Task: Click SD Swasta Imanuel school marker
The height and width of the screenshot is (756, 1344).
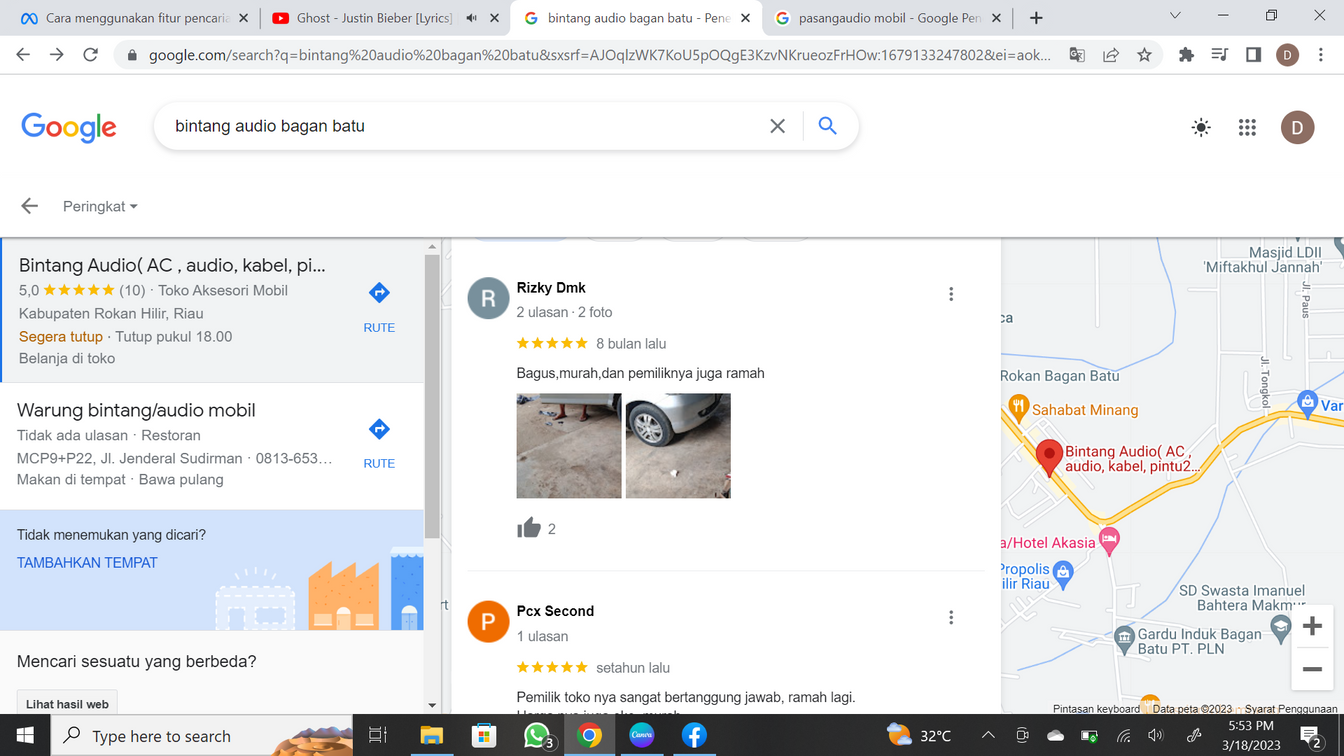Action: click(x=1281, y=627)
